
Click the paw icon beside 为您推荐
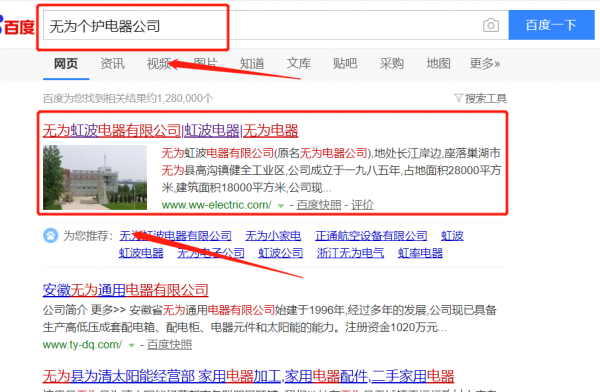pyautogui.click(x=51, y=235)
